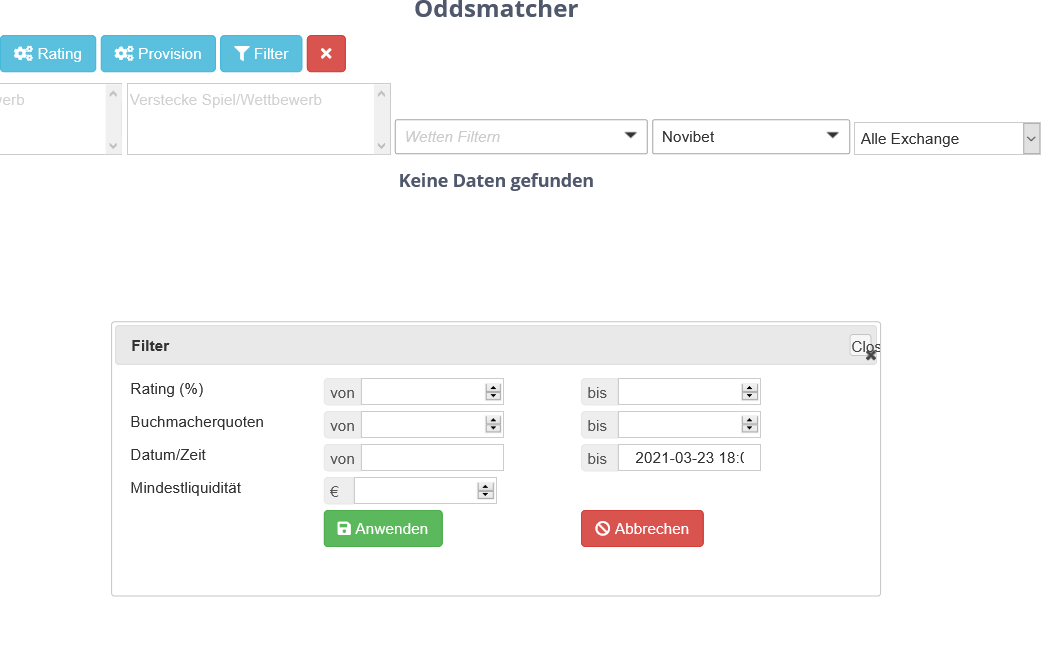This screenshot has height=650, width=1048.
Task: Click the Datum/Zeit bis date field
Action: [689, 458]
